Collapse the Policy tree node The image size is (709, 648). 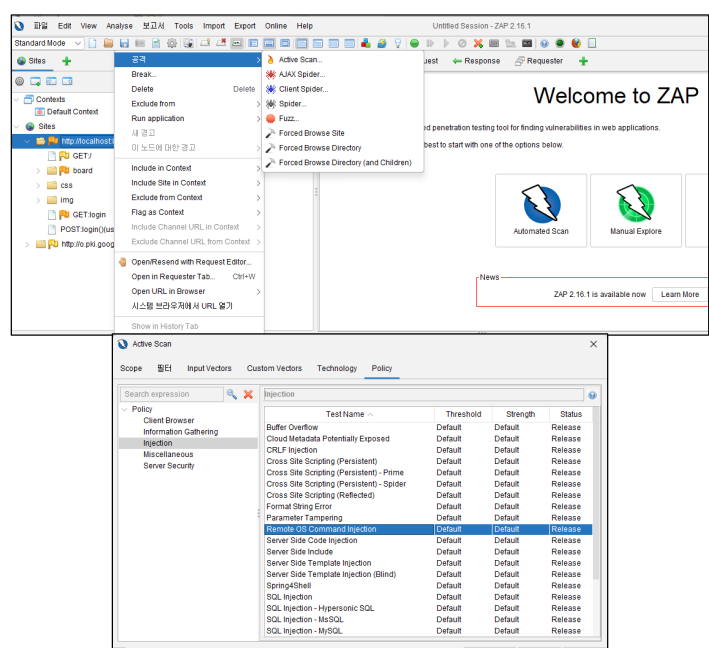[124, 409]
